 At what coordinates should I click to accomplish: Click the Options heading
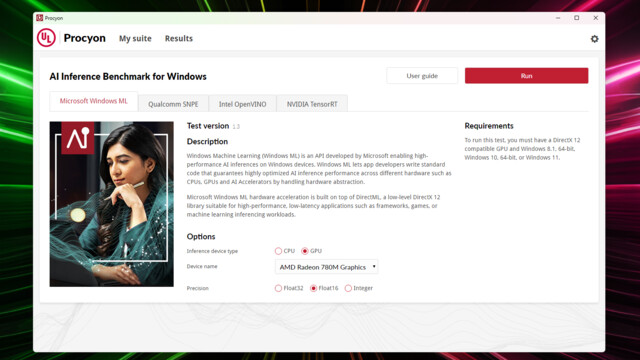201,237
